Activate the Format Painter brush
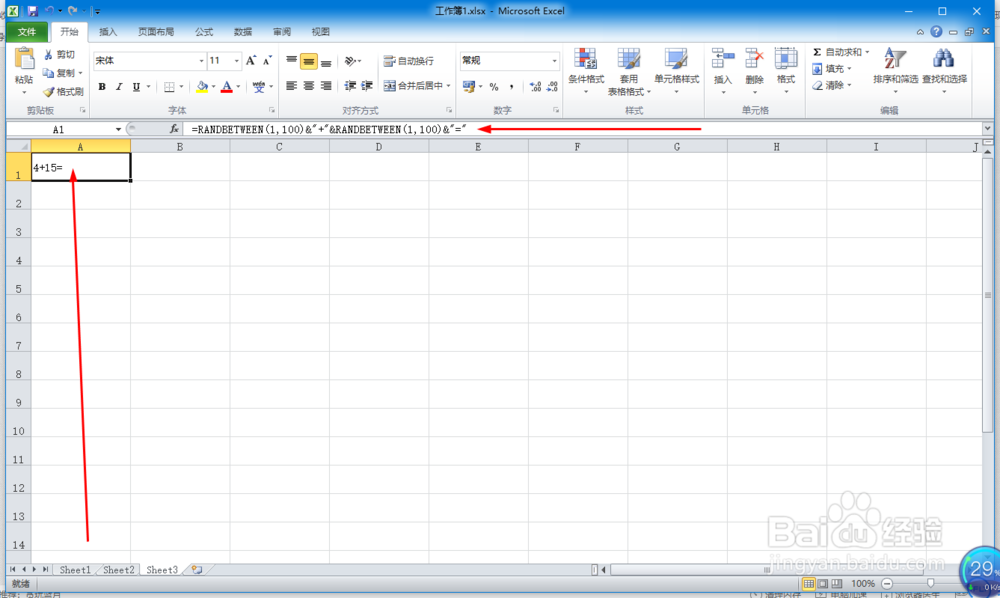Screen dimensions: 1000x598 (62, 91)
